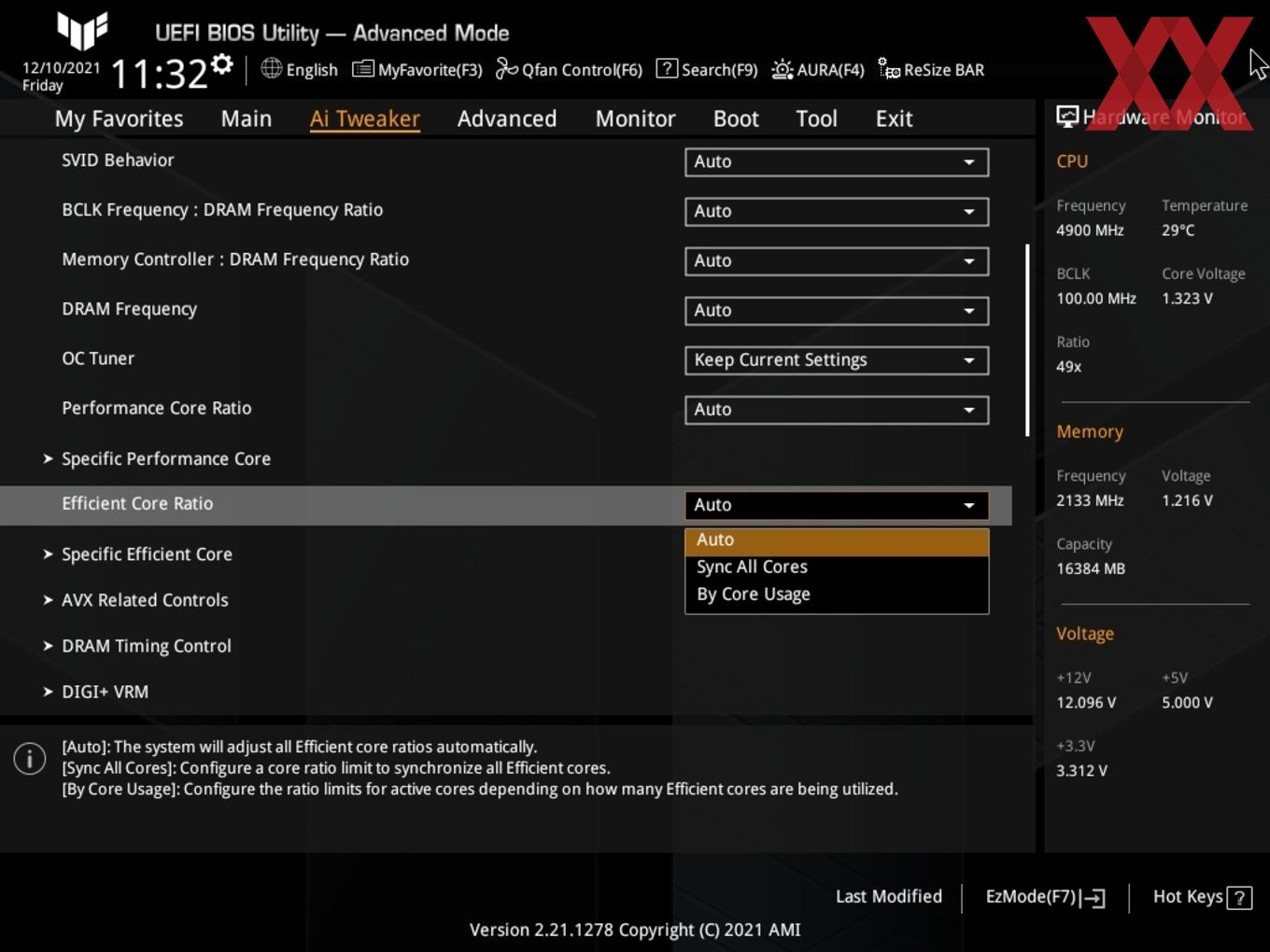Image resolution: width=1270 pixels, height=952 pixels.
Task: Click the info icon beside help text
Action: click(30, 758)
